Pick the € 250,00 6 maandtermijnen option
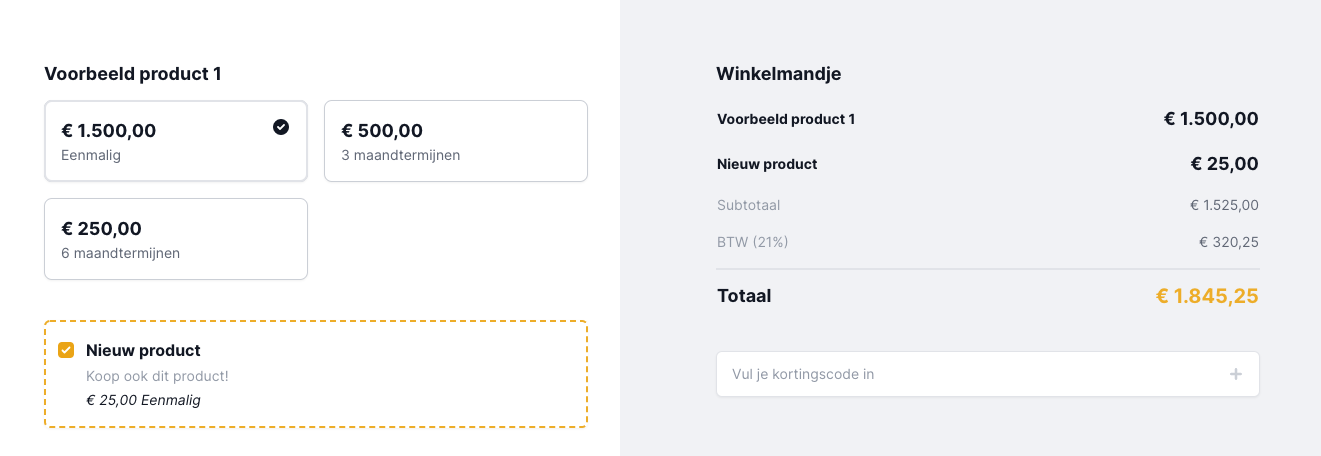The width and height of the screenshot is (1321, 456). [x=176, y=239]
